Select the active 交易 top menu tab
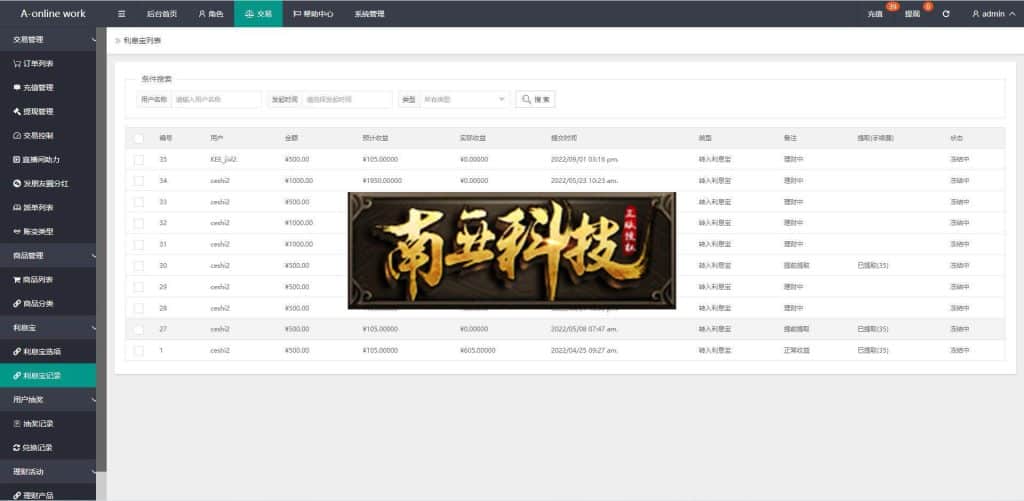 pyautogui.click(x=259, y=14)
